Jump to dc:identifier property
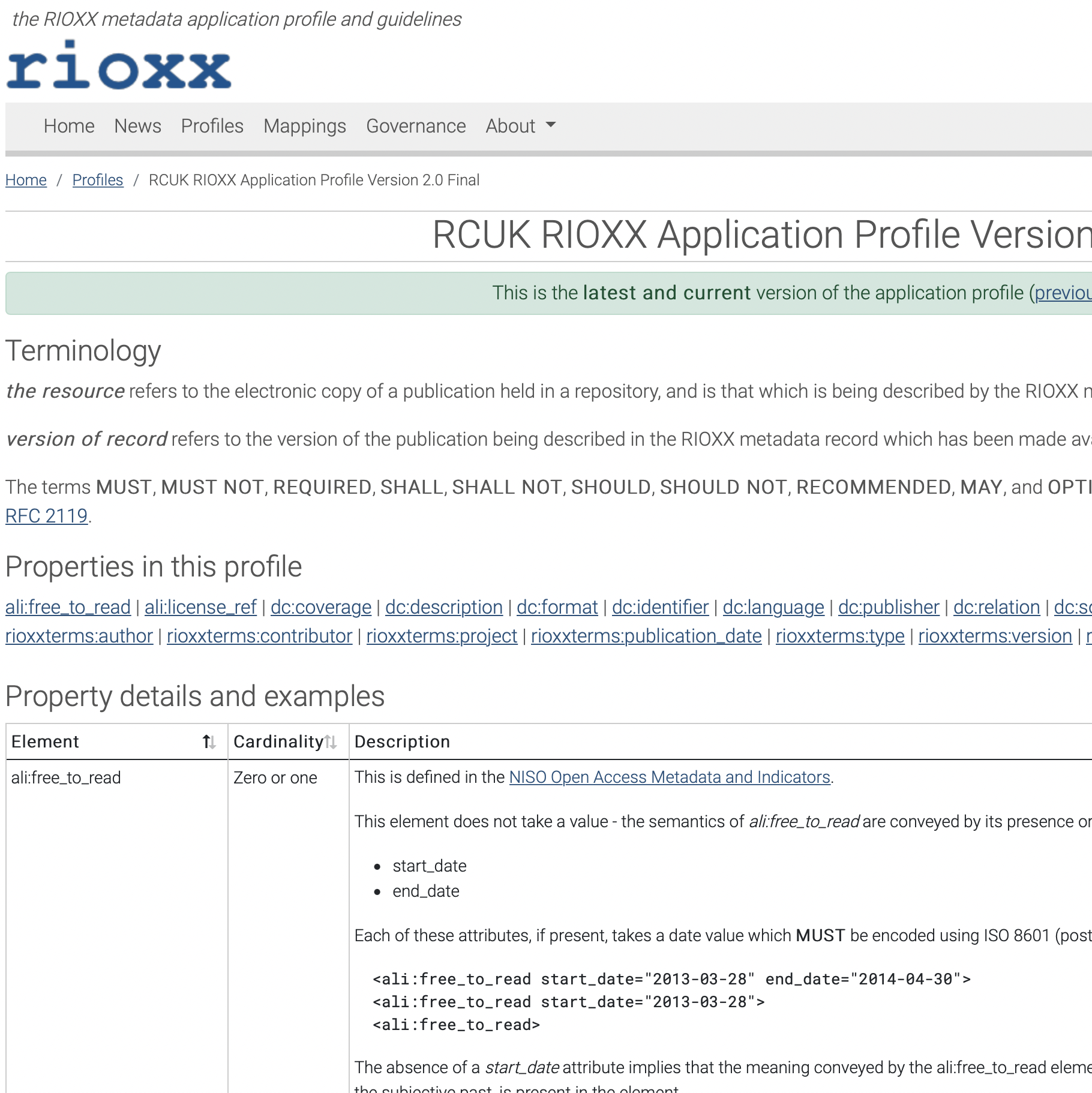This screenshot has height=1093, width=1092. coord(661,607)
